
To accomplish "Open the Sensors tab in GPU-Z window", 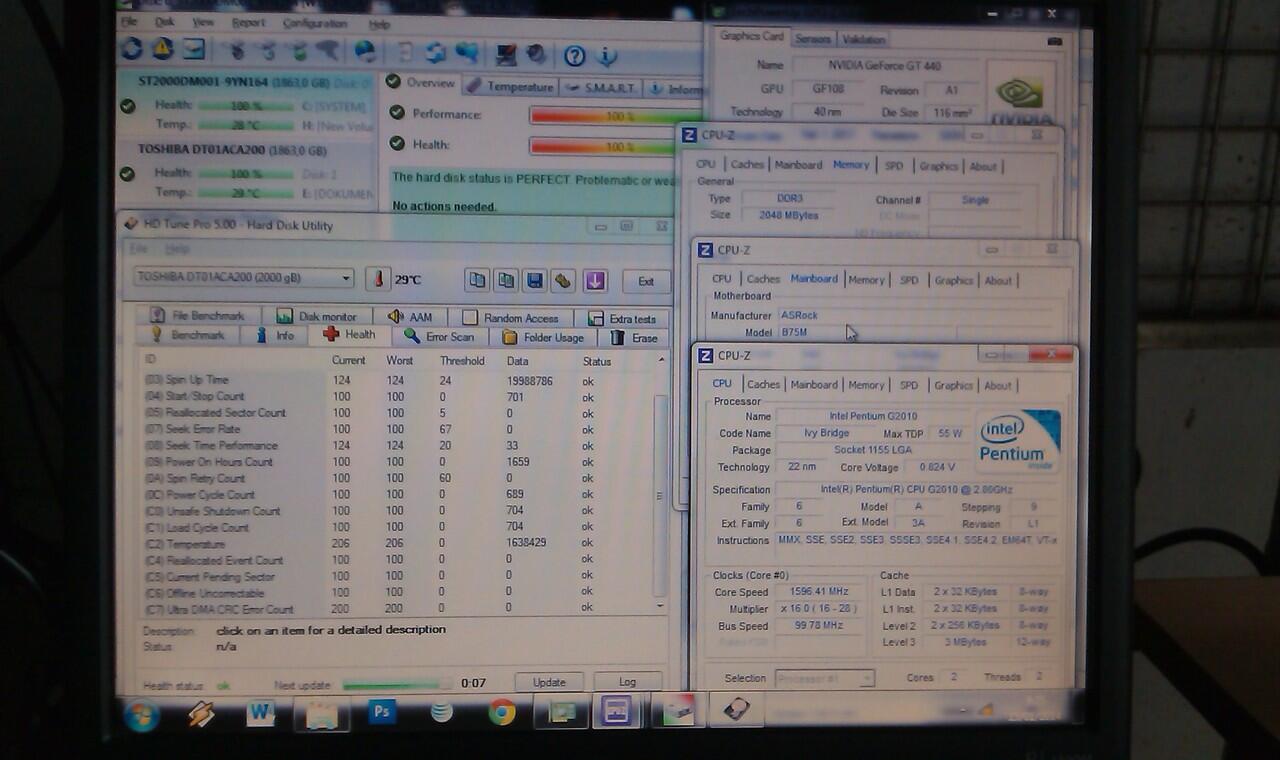I will point(812,40).
